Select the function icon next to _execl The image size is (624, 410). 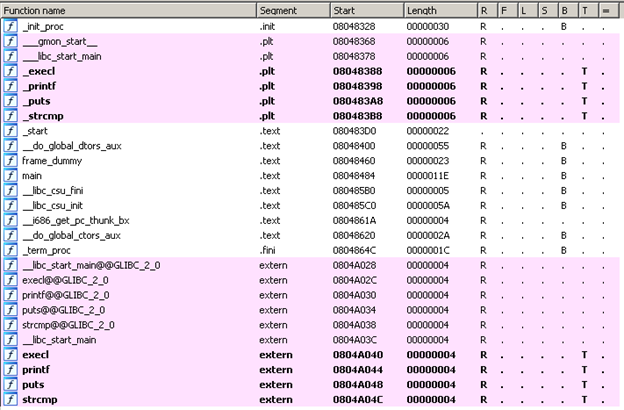pyautogui.click(x=10, y=71)
